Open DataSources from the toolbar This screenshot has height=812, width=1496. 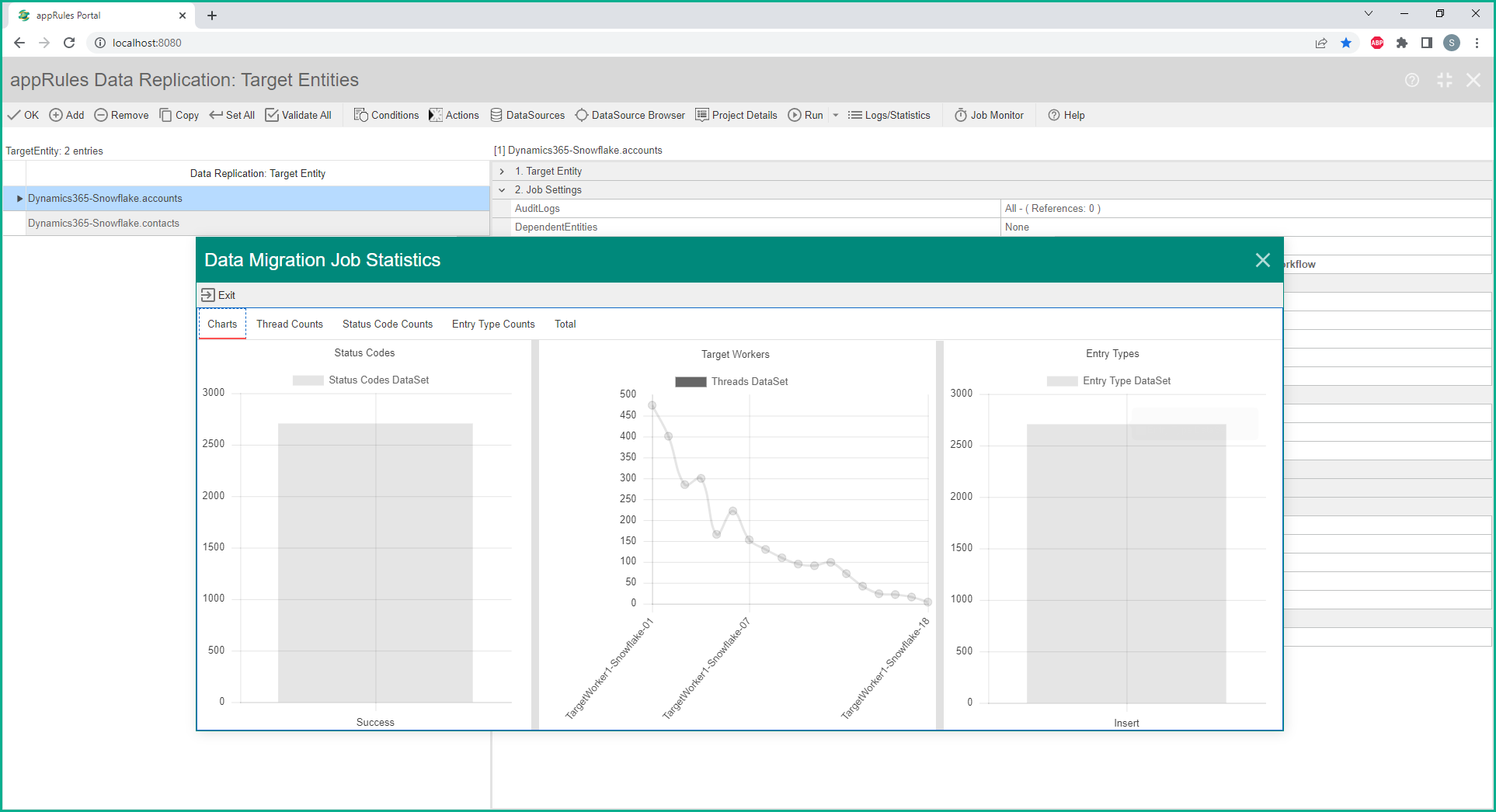528,115
